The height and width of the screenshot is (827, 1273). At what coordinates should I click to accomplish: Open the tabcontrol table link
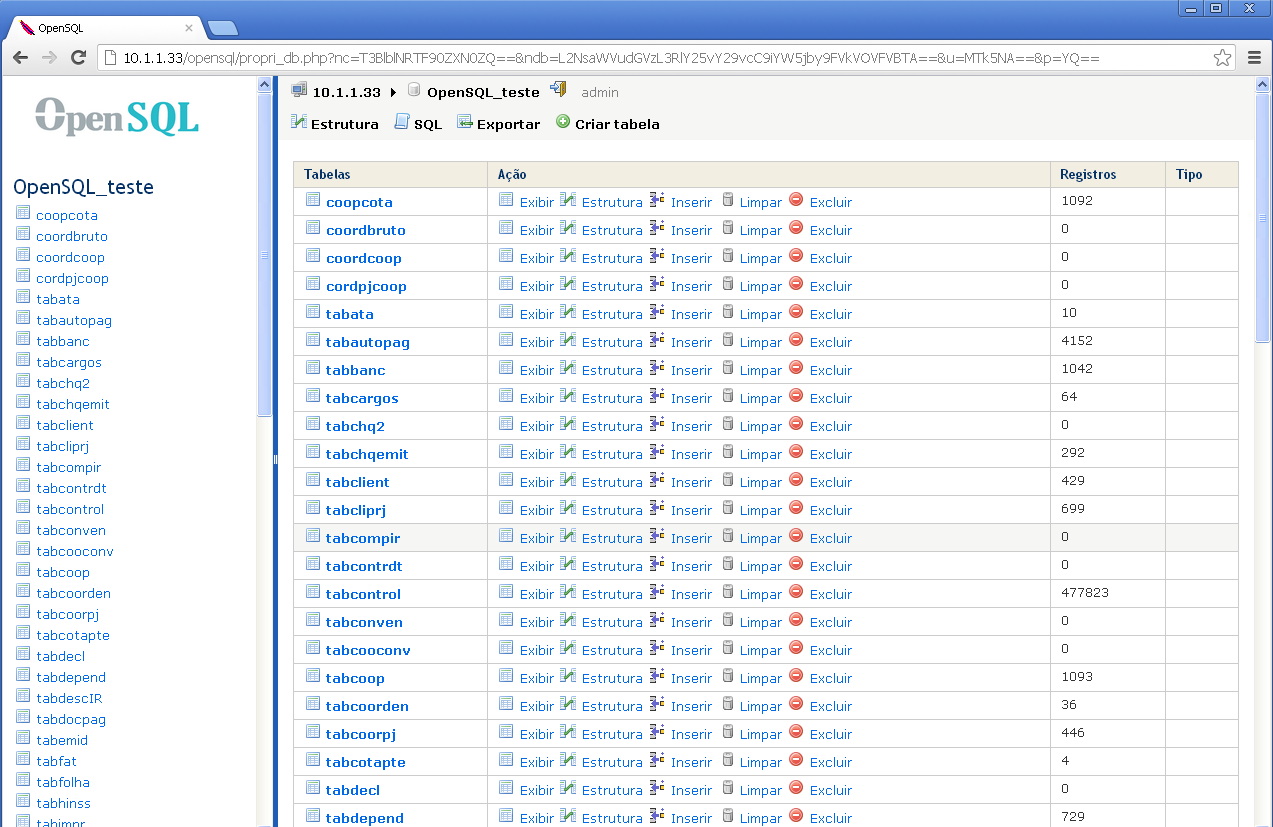coord(363,594)
